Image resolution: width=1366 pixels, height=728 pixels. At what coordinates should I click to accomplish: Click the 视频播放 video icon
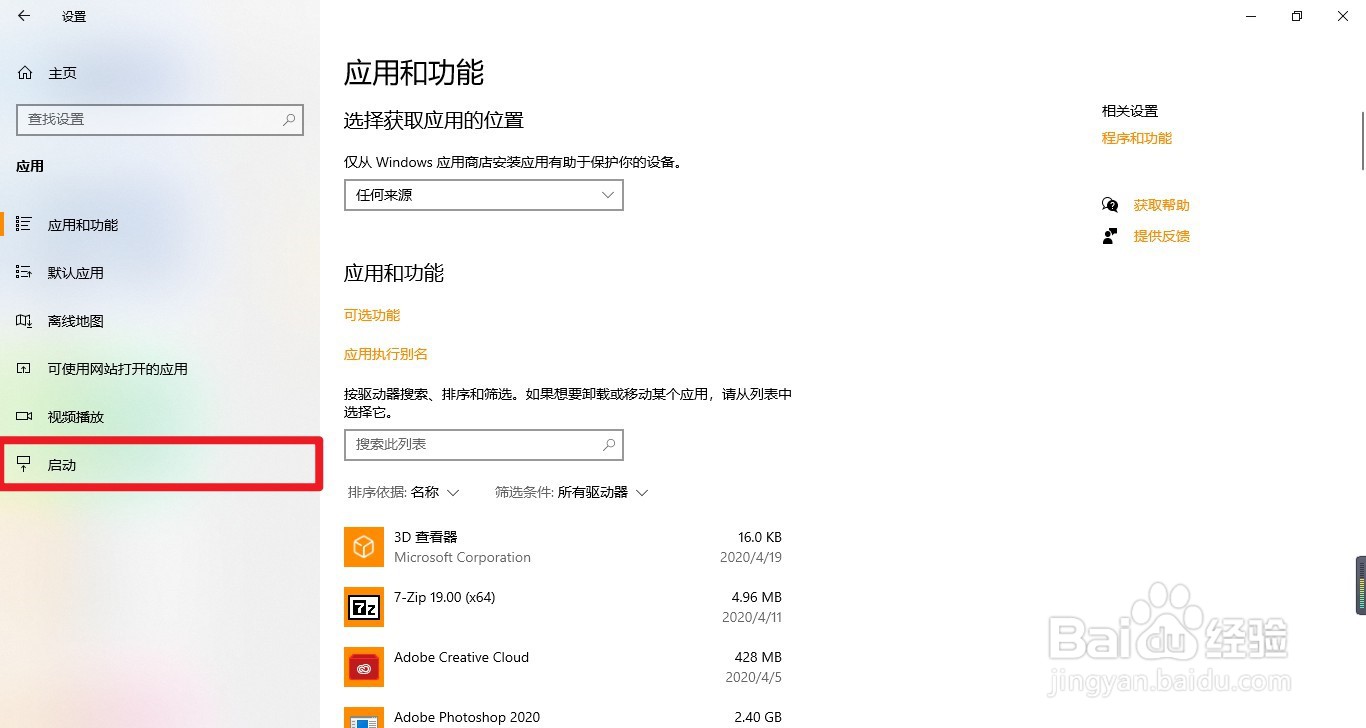click(23, 416)
